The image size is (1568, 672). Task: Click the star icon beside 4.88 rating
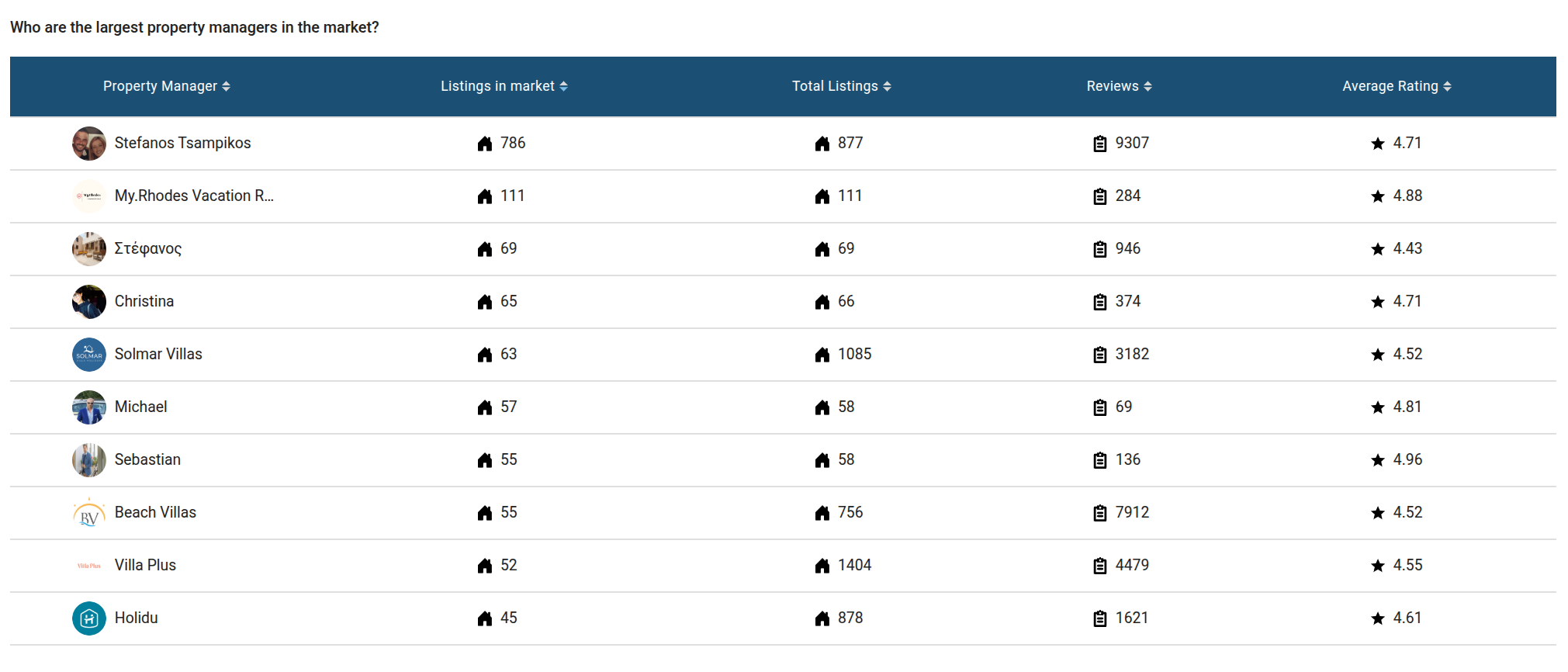pyautogui.click(x=1378, y=196)
